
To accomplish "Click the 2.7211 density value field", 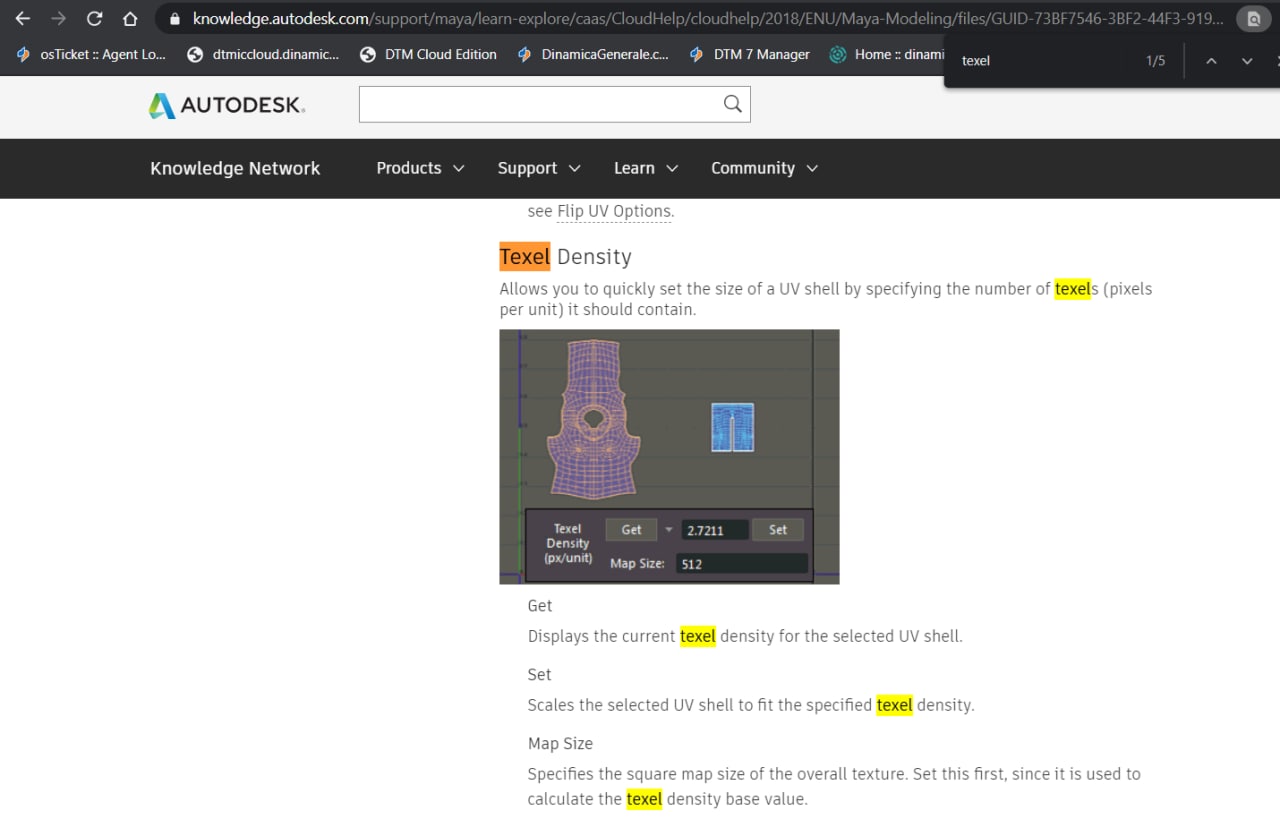I will coord(715,530).
